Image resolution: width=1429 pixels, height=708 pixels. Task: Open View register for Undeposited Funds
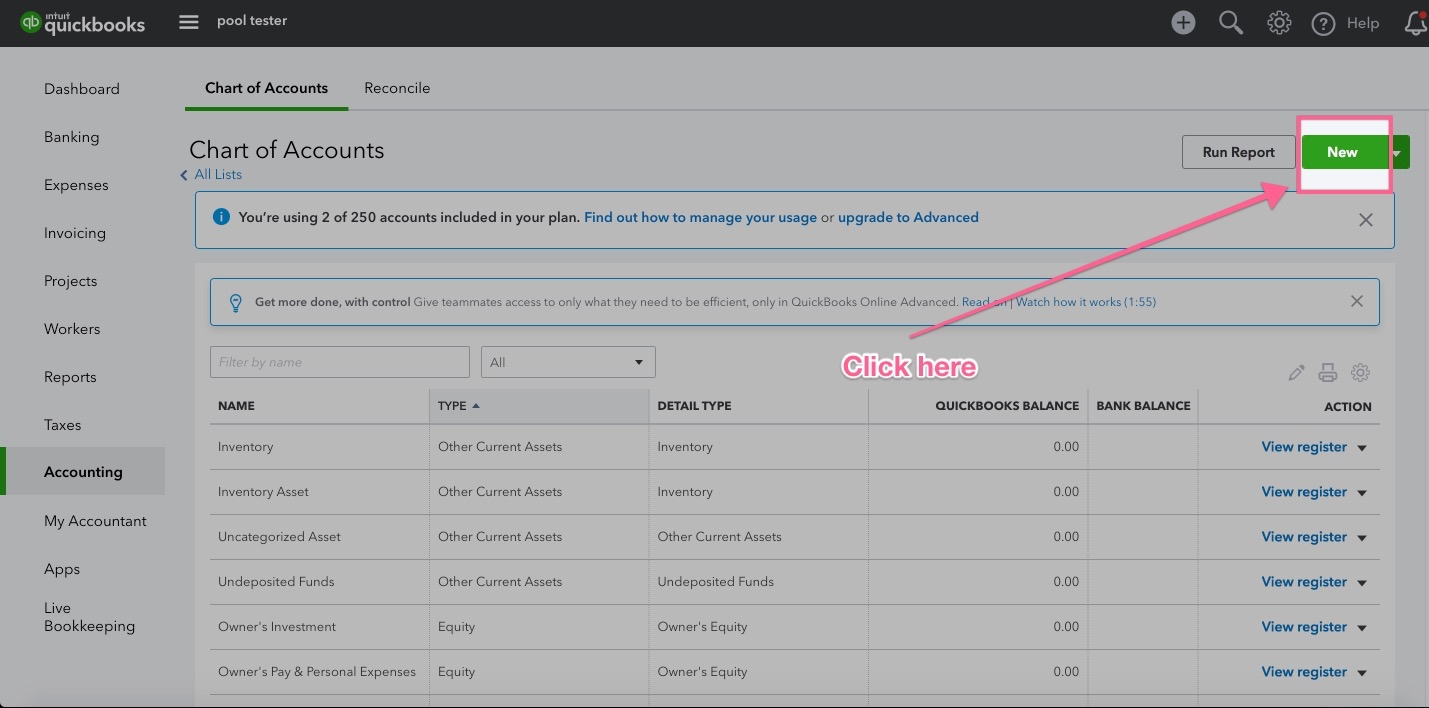pos(1304,582)
